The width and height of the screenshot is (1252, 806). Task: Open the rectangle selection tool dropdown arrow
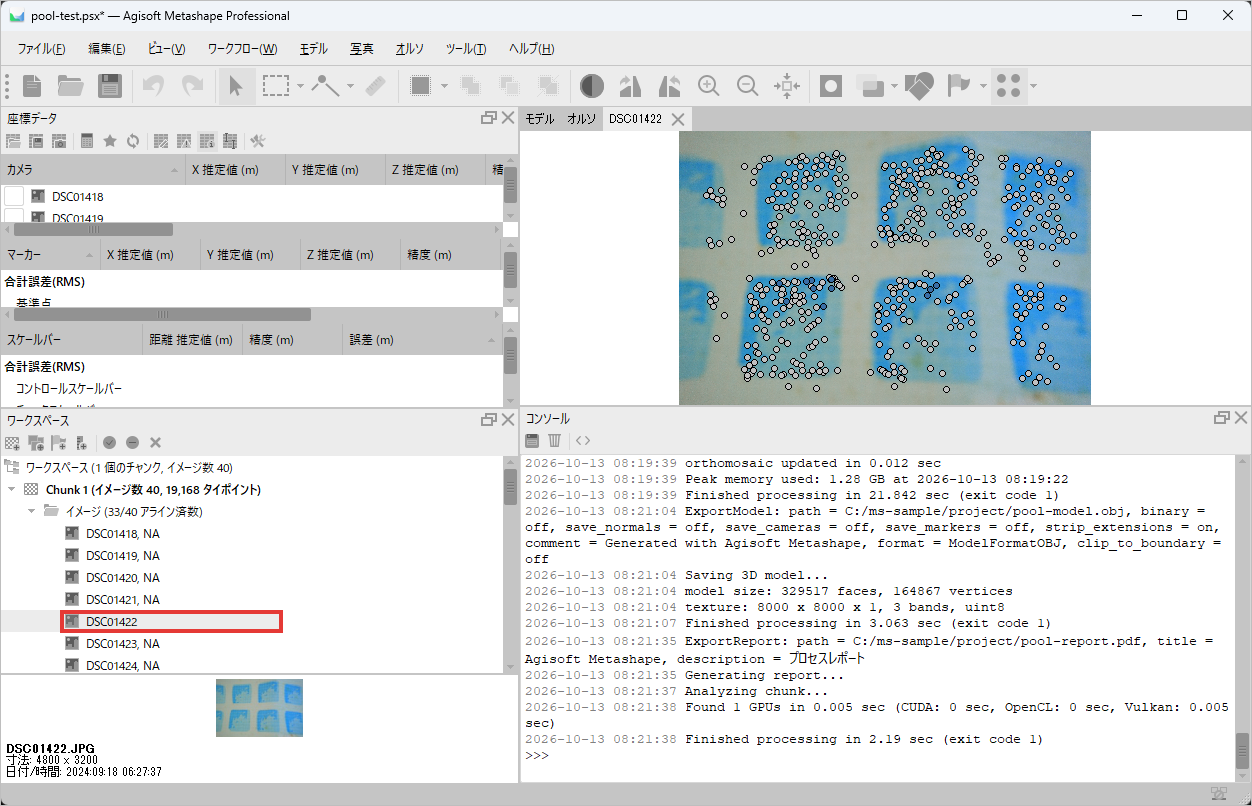click(300, 86)
